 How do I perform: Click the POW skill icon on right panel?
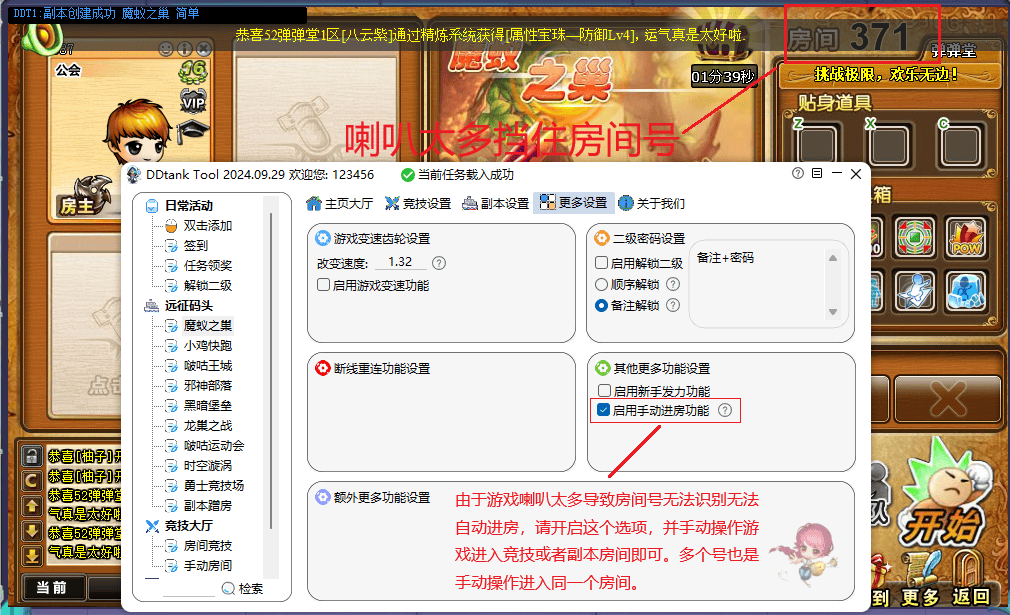965,239
